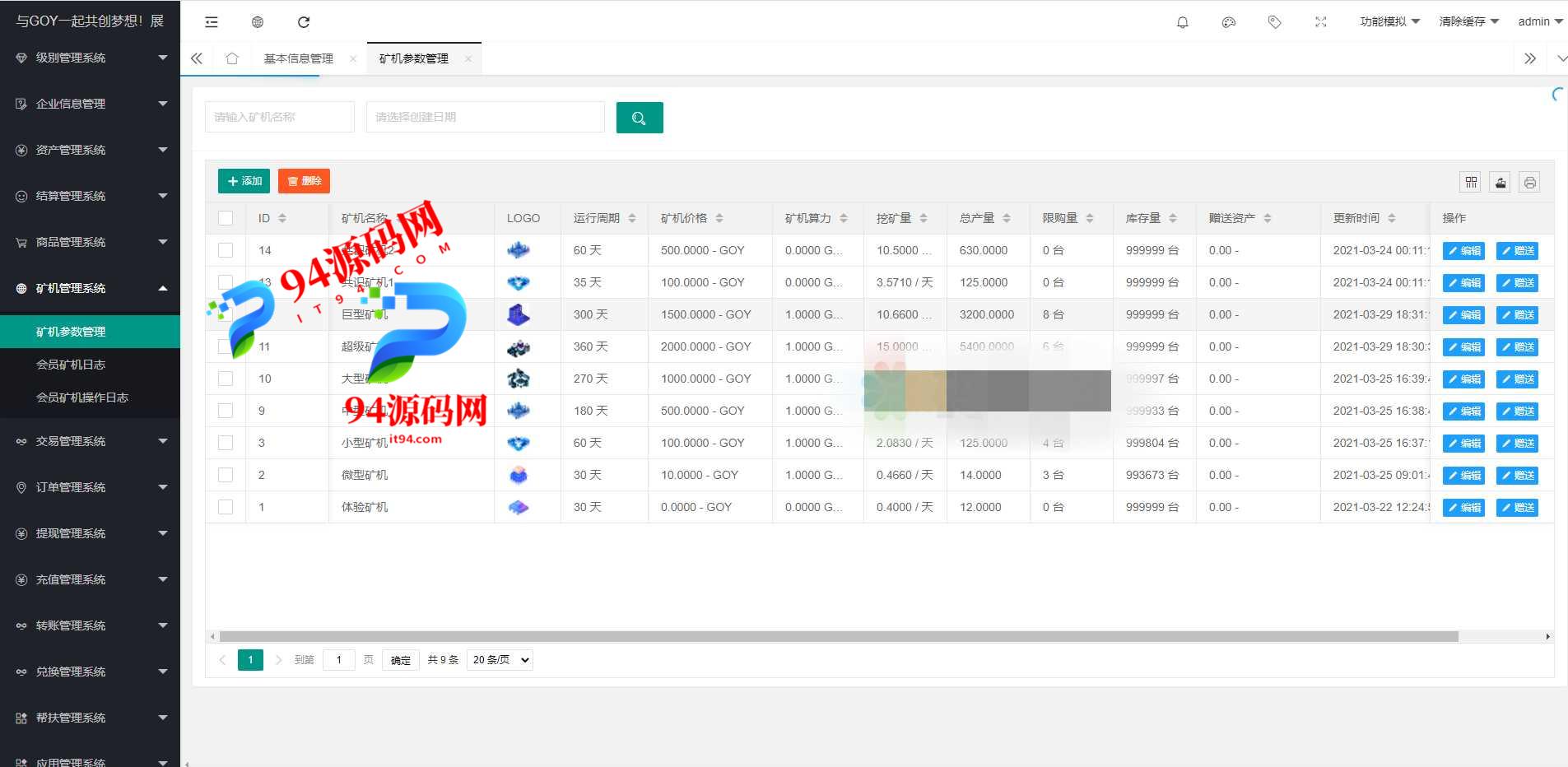The image size is (1568, 767).
Task: Open the 20条/页 page size selector
Action: (x=500, y=660)
